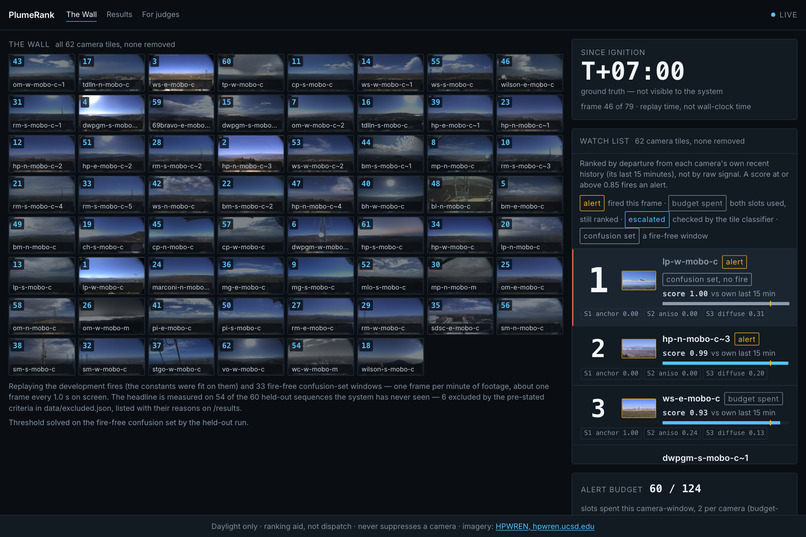
Task: Open camera tile sm-n-mobo-c numbered 56
Action: [x=530, y=316]
